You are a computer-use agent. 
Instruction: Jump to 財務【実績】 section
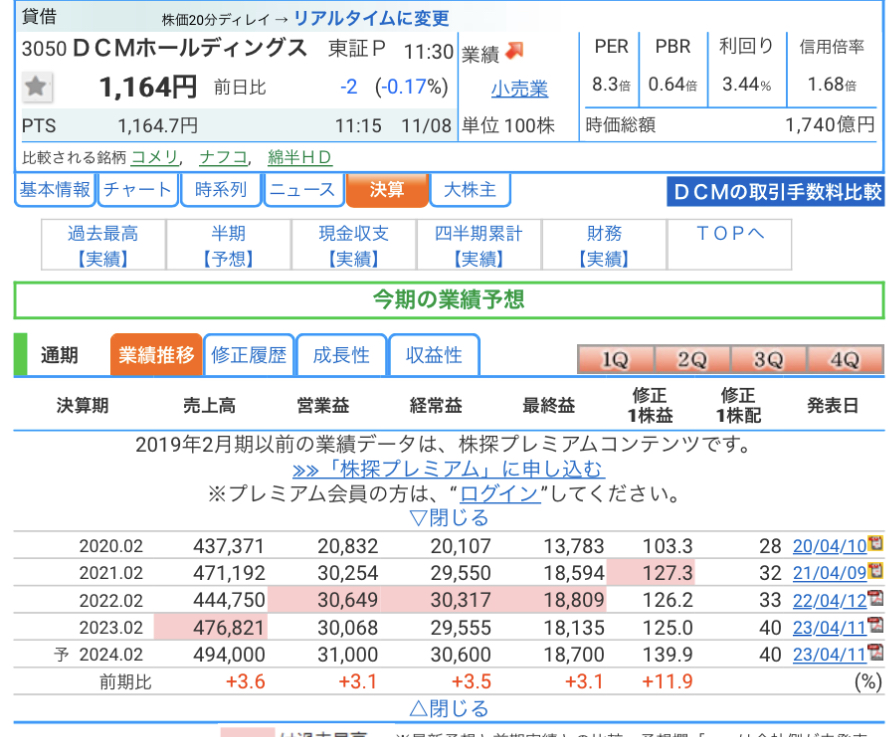[x=604, y=245]
